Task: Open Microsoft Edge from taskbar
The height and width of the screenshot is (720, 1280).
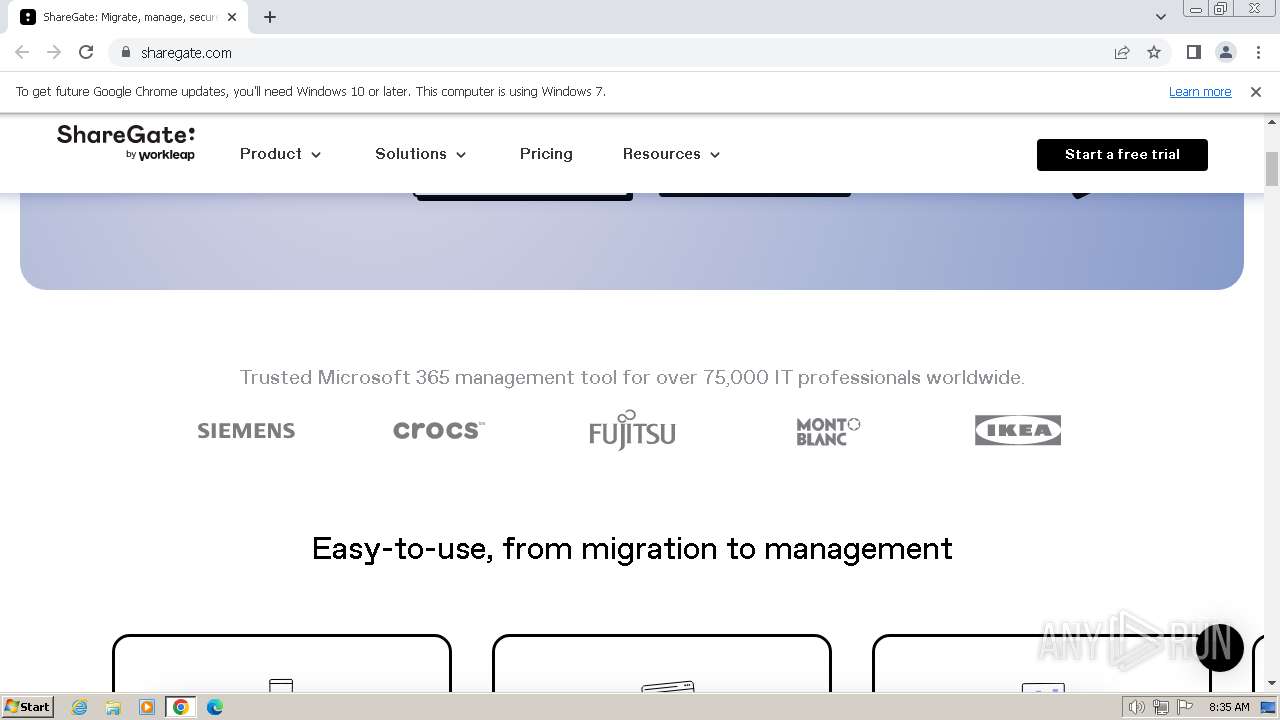Action: click(215, 707)
